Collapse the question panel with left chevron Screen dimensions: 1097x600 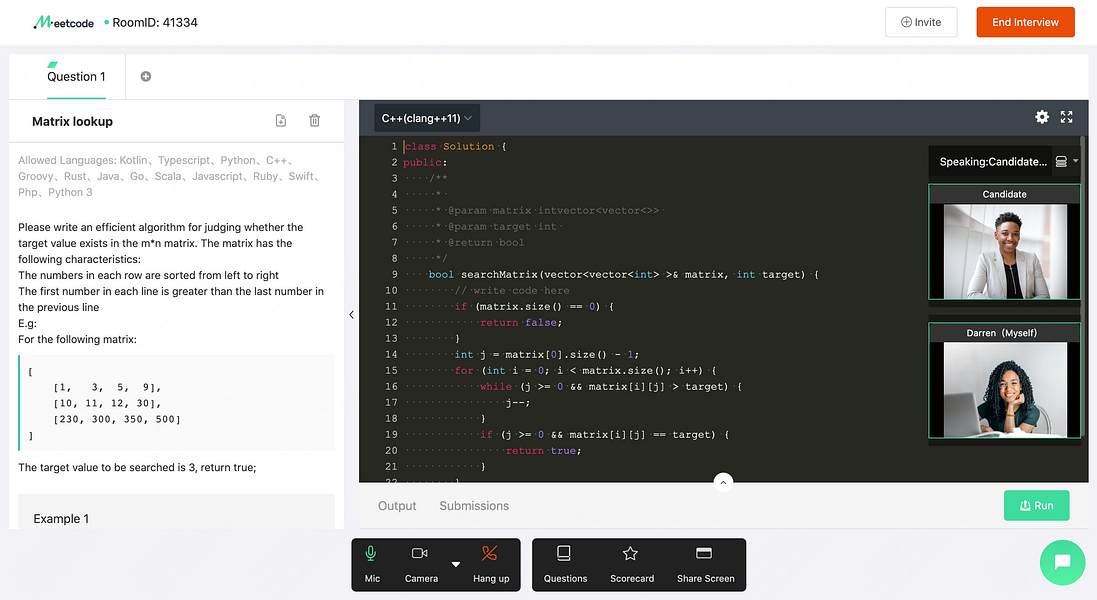(x=351, y=315)
